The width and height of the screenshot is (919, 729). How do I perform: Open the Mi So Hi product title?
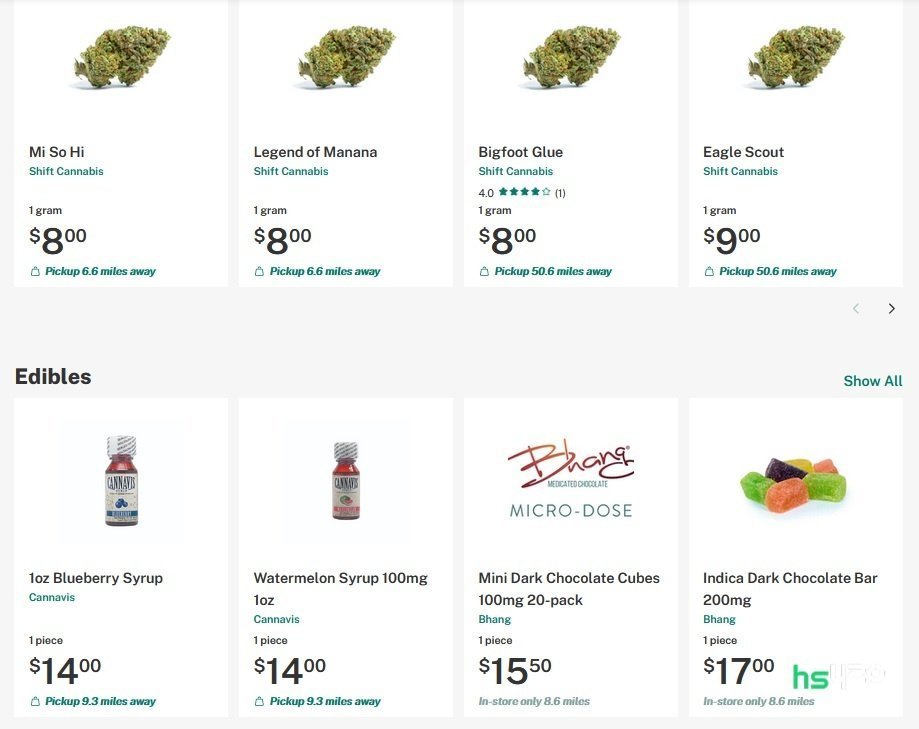tap(57, 152)
